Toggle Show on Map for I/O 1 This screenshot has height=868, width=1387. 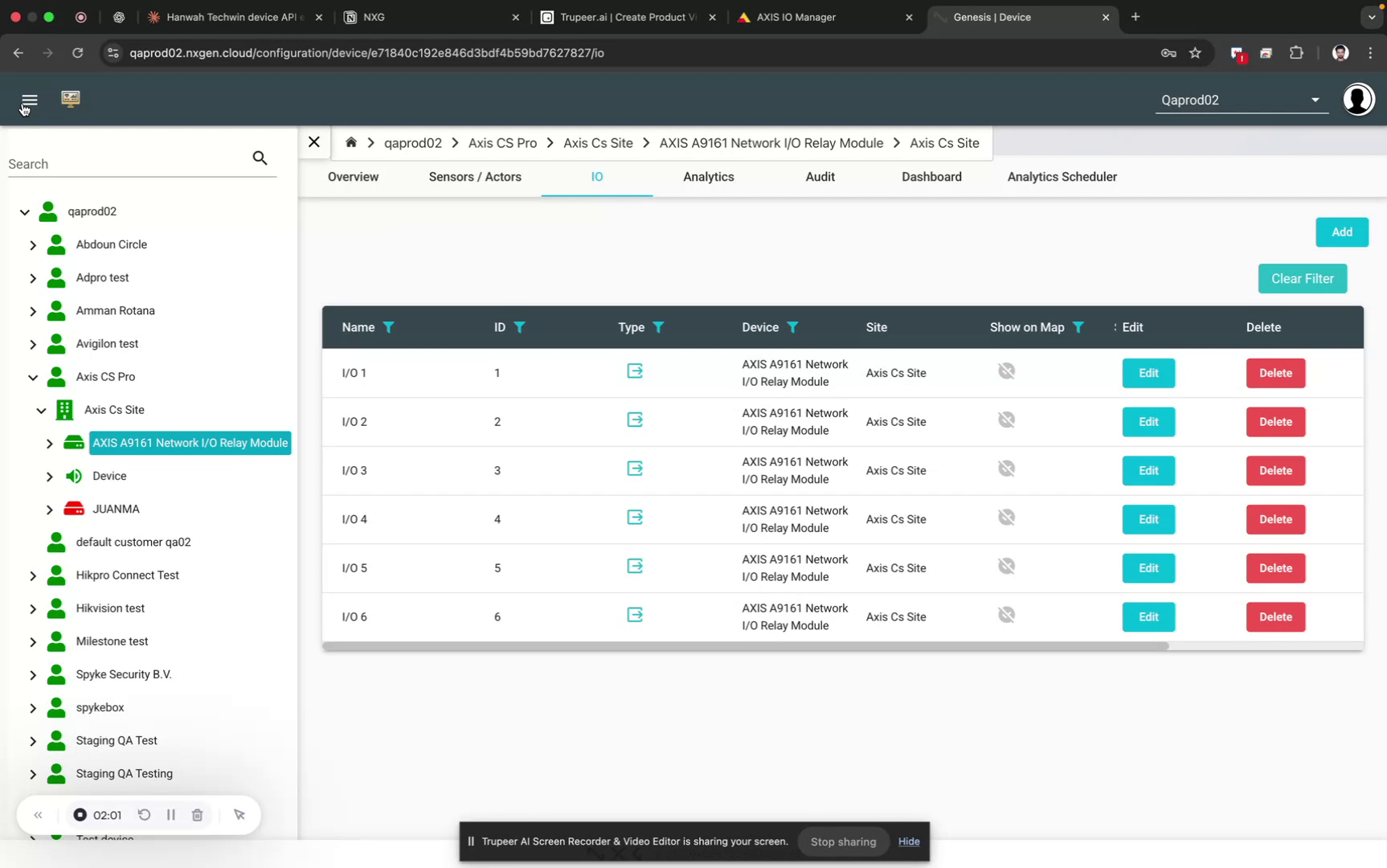[x=1006, y=371]
